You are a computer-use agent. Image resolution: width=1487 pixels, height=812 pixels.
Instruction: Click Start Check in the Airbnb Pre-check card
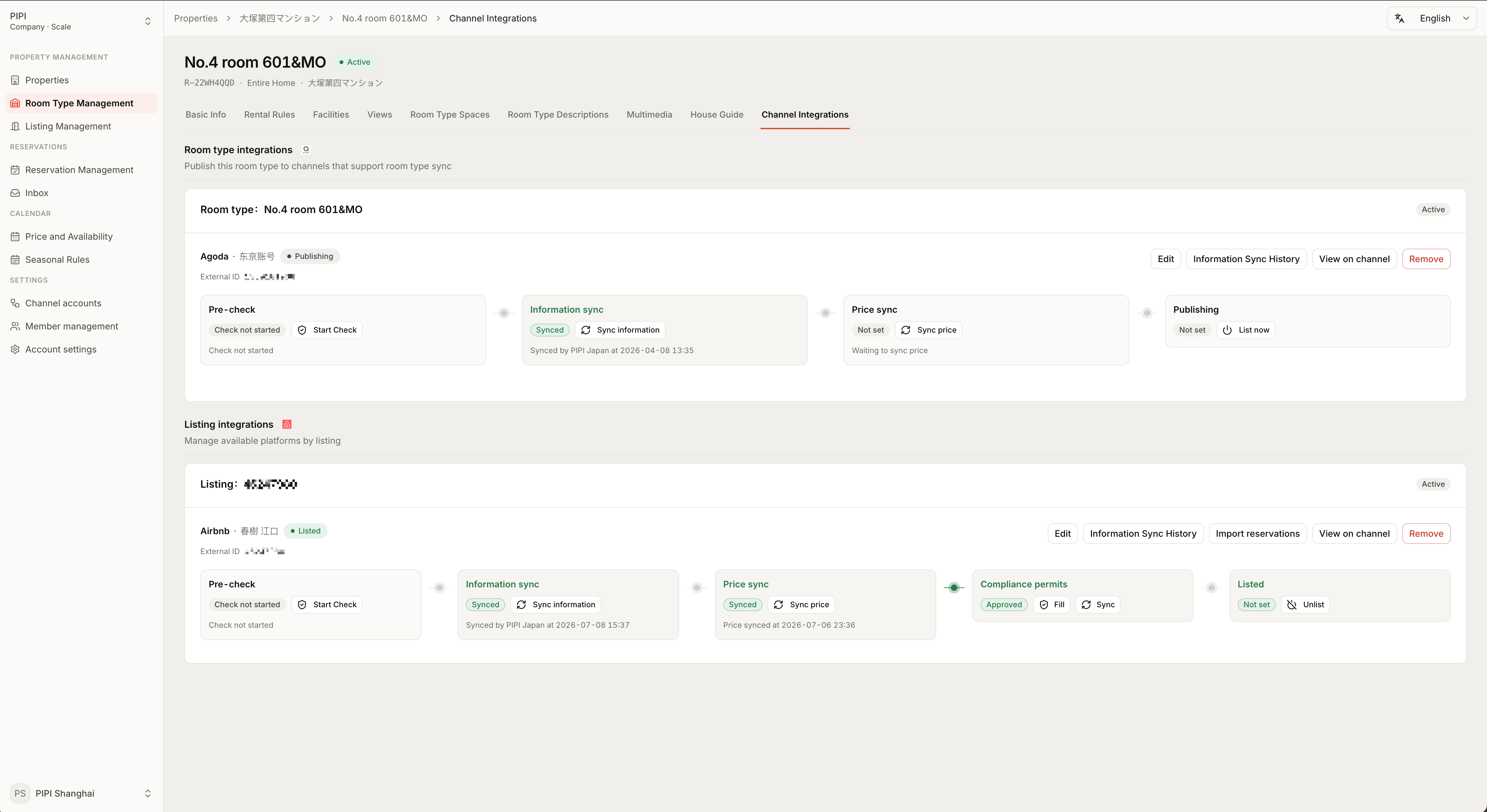[x=327, y=605]
